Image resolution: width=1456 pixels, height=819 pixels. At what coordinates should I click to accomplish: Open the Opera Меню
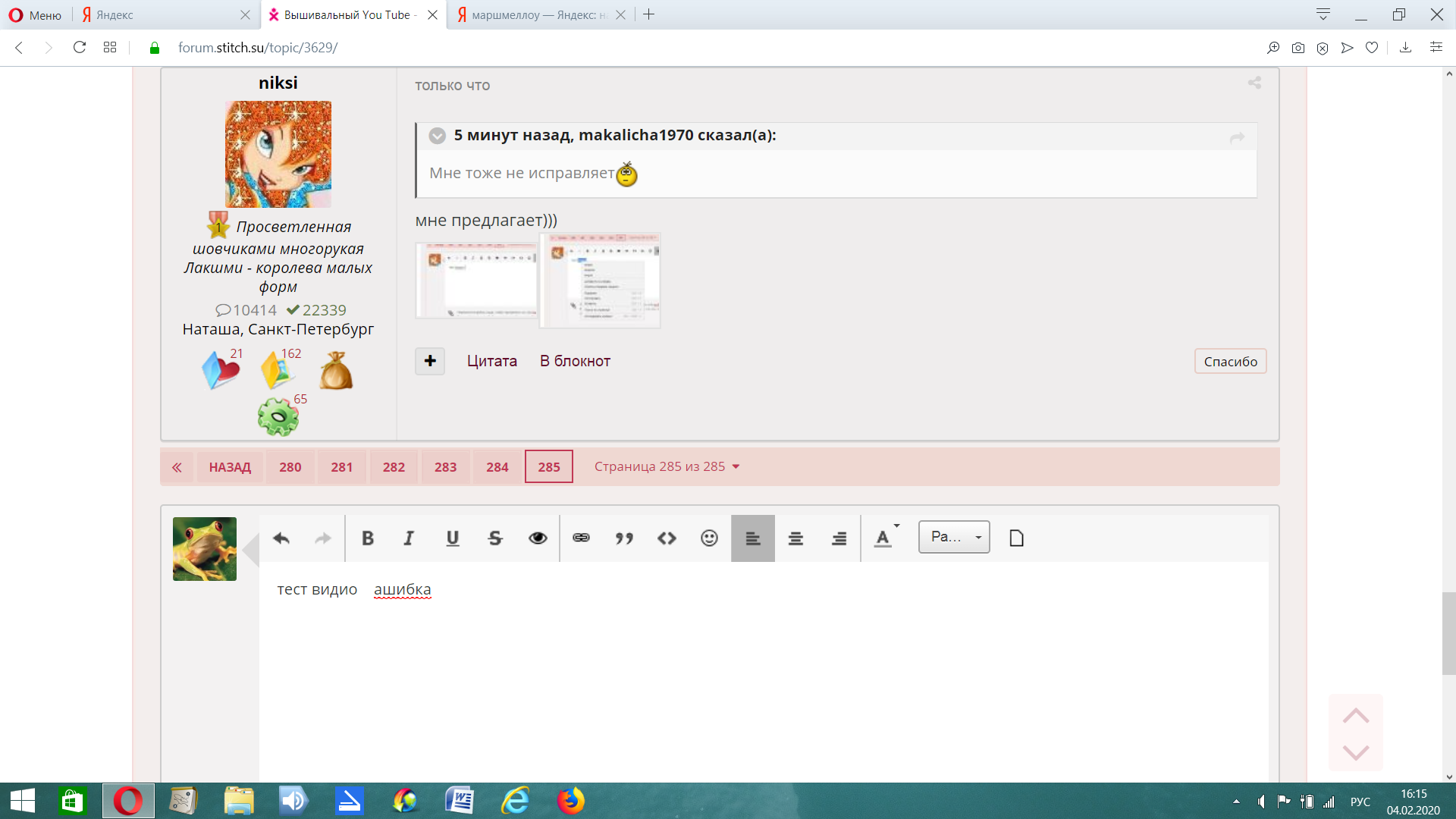[x=35, y=15]
